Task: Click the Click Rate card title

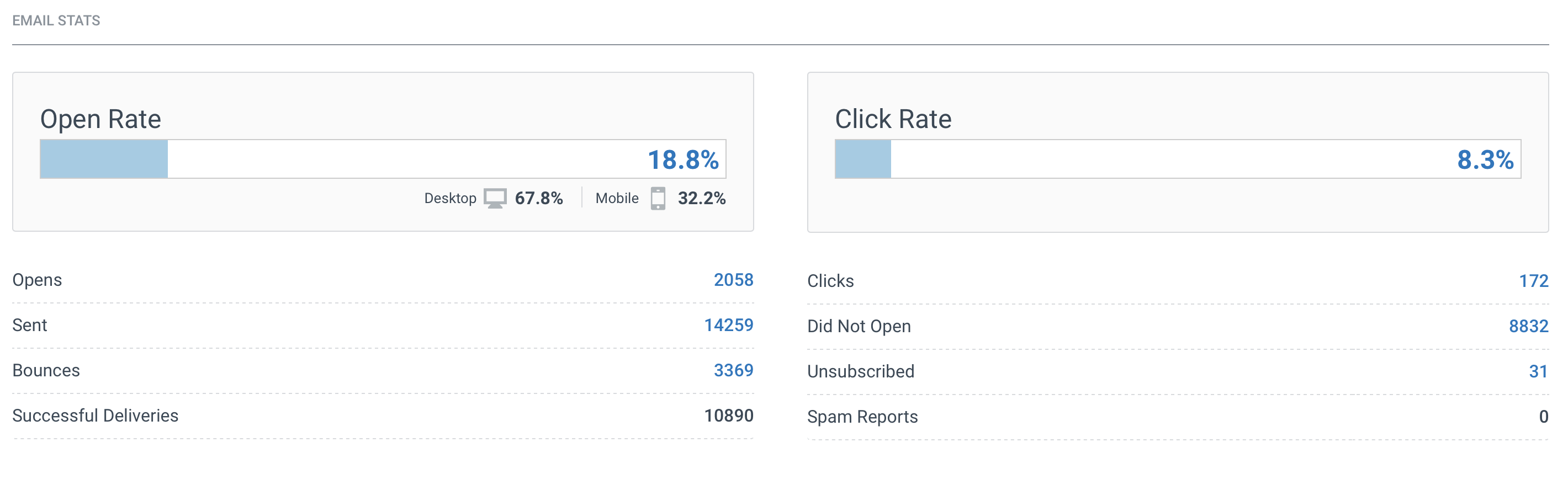Action: [892, 119]
